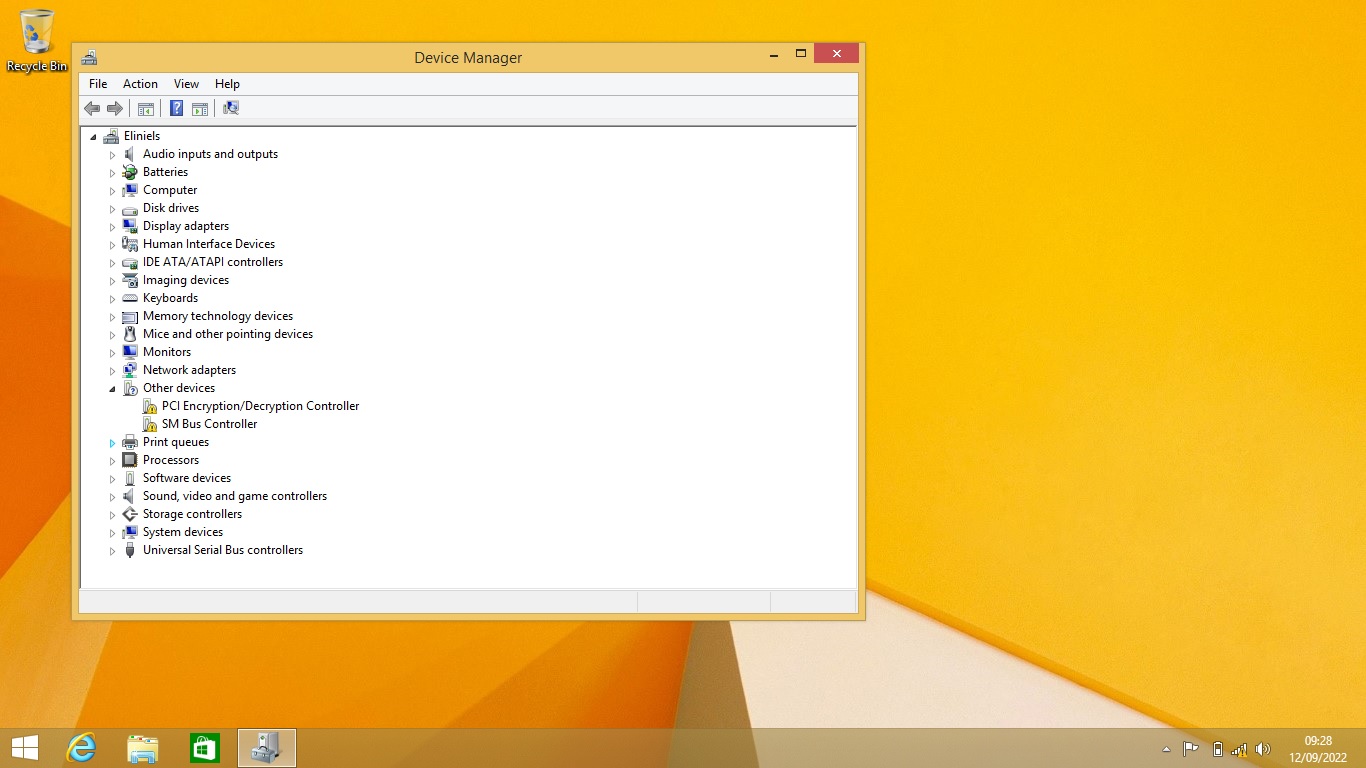Collapse the Eliniels root node
Viewport: 1366px width, 768px height.
tap(93, 137)
